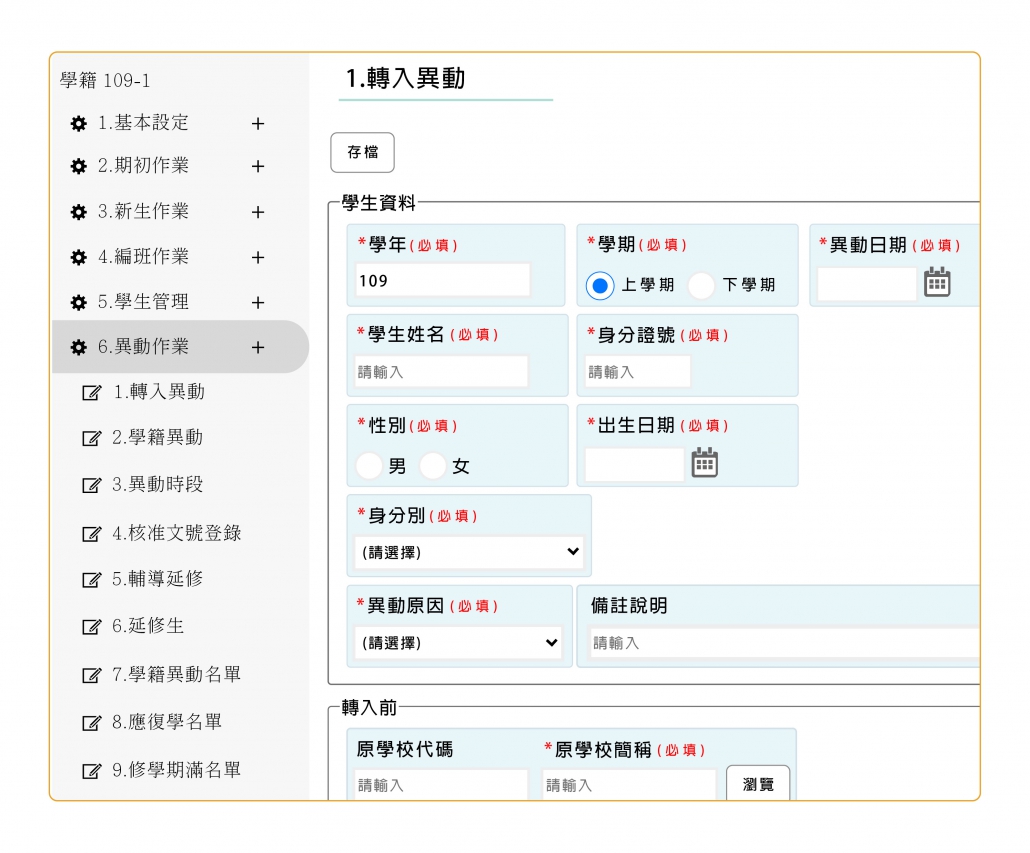This screenshot has width=1030, height=853.
Task: Open the 1.轉入異動 menu item
Action: (159, 392)
